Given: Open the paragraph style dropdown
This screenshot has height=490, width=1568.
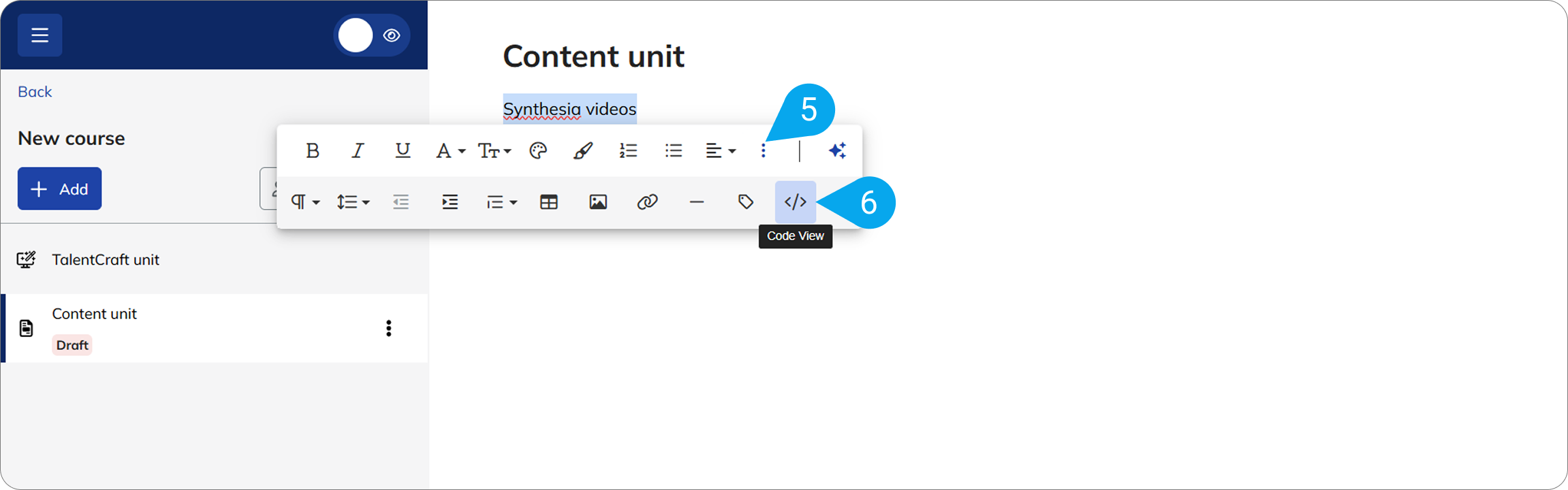Looking at the screenshot, I should (x=501, y=202).
